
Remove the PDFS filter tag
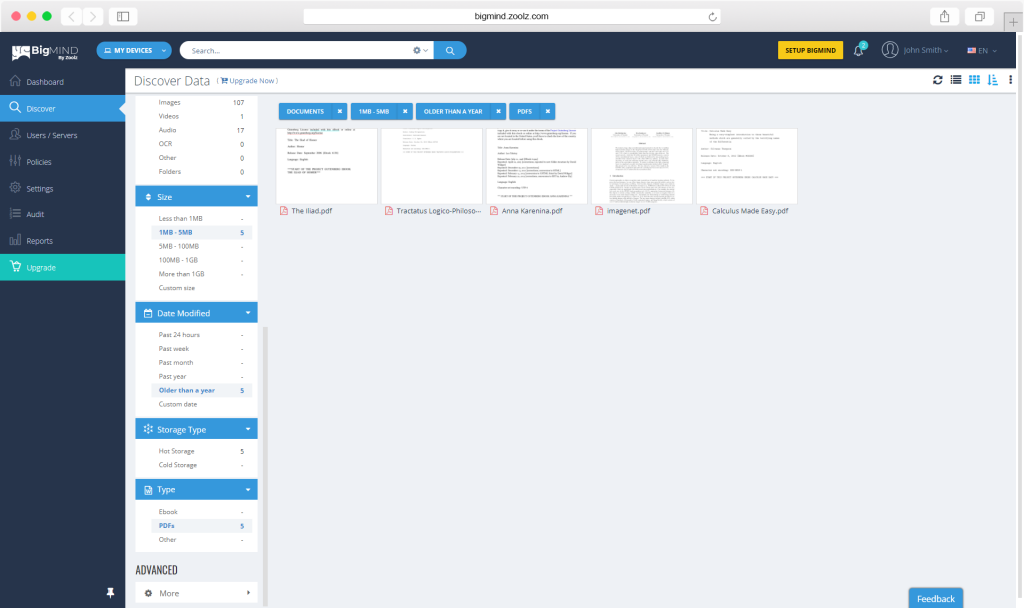(548, 111)
